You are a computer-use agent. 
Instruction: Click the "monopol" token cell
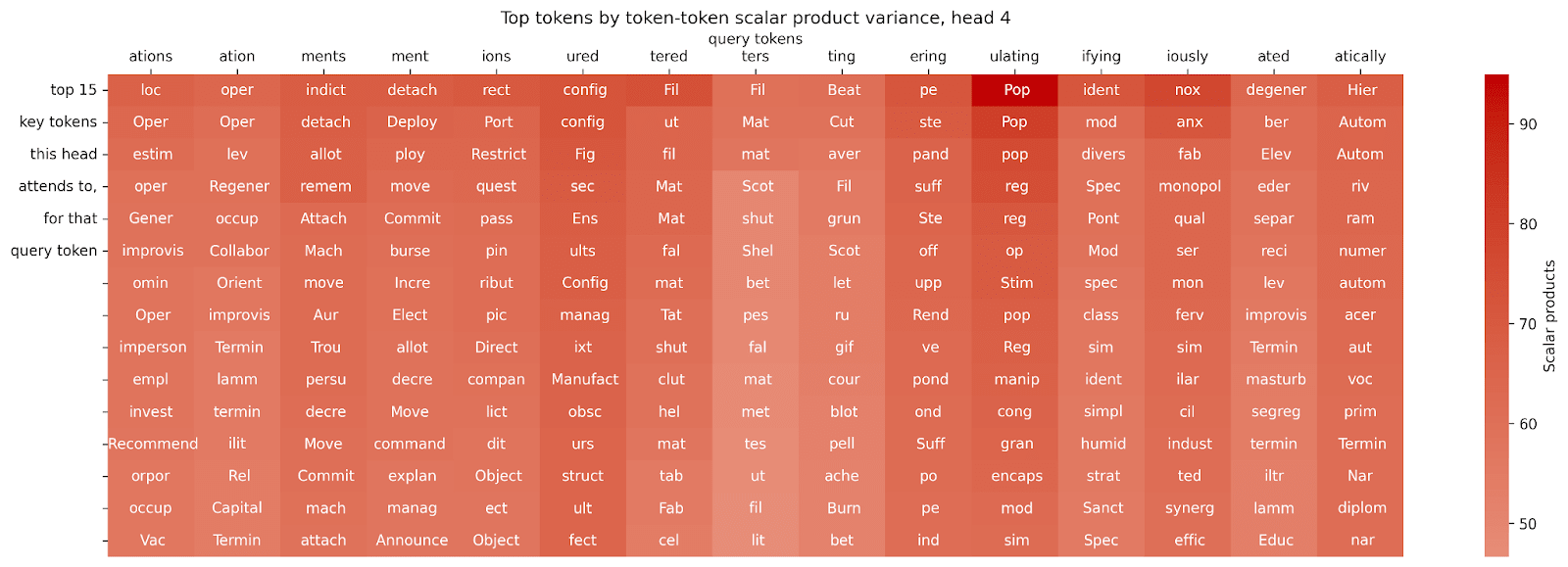tap(1189, 186)
